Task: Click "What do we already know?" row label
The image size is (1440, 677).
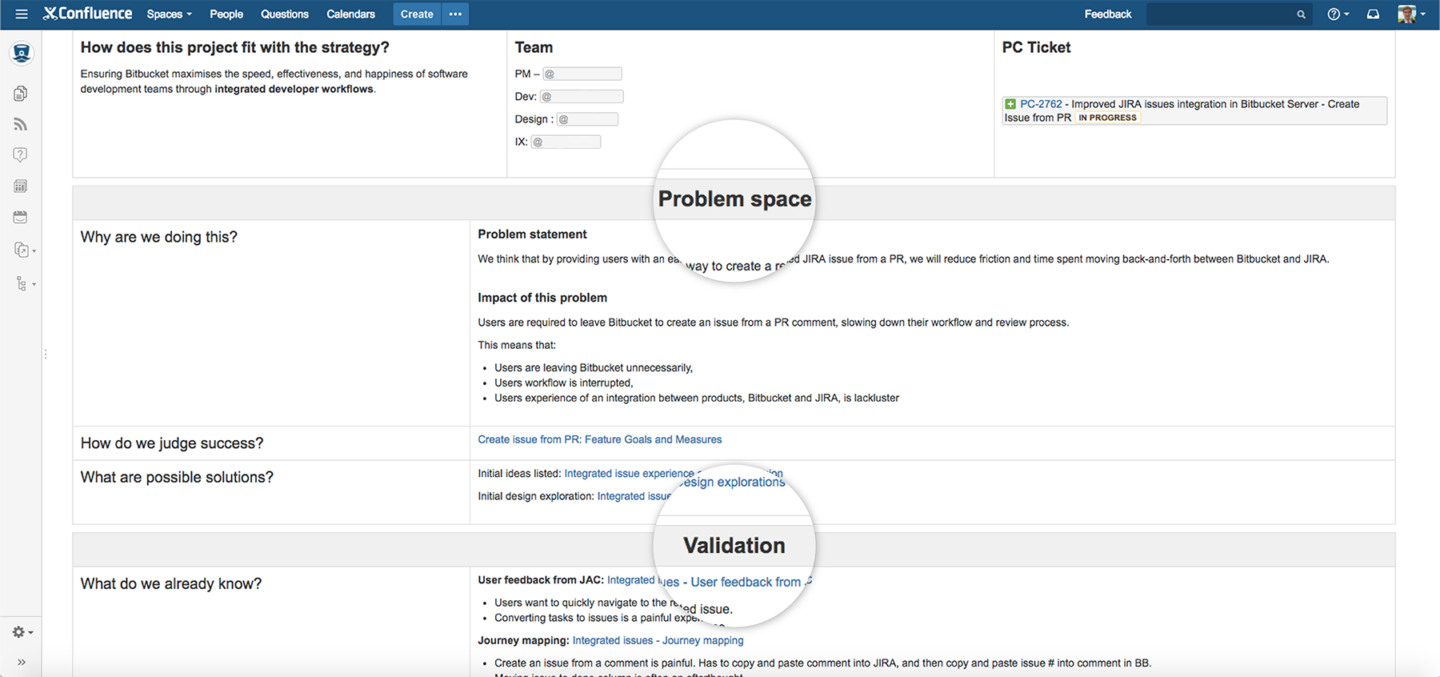Action: pos(171,583)
